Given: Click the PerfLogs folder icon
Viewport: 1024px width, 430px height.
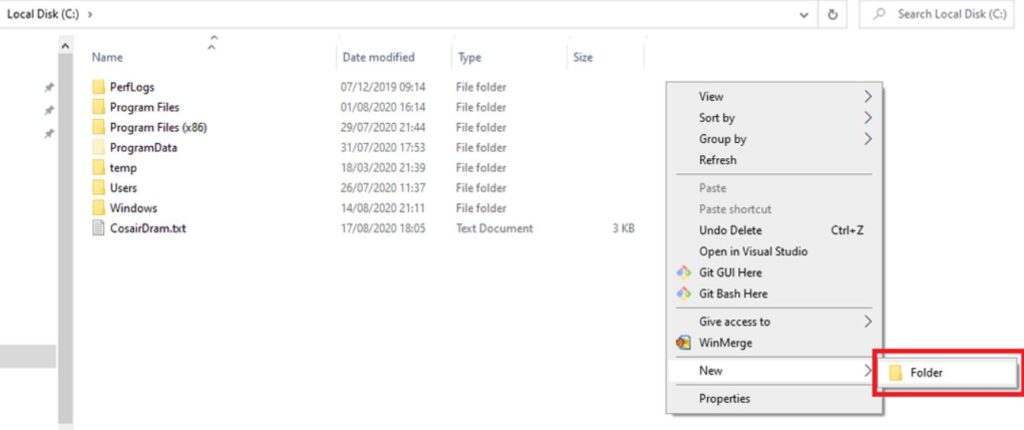Looking at the screenshot, I should click(x=98, y=87).
